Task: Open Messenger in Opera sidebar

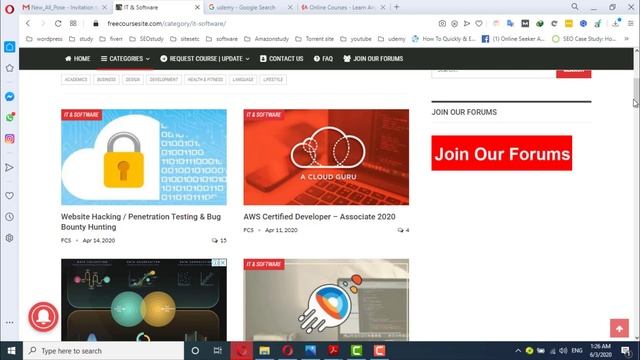Action: (x=10, y=97)
